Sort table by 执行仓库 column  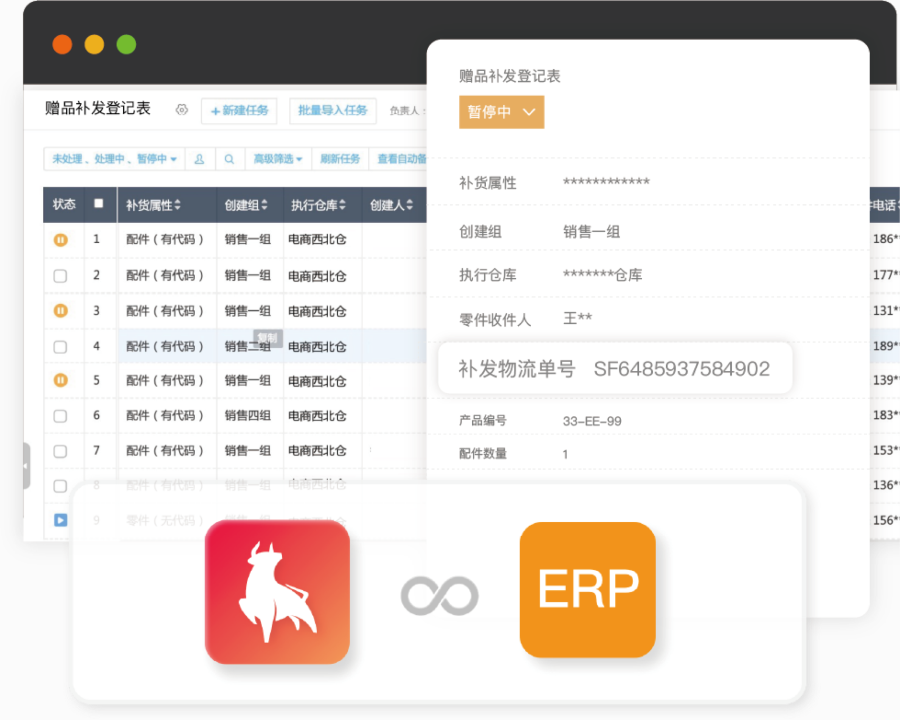tap(318, 205)
